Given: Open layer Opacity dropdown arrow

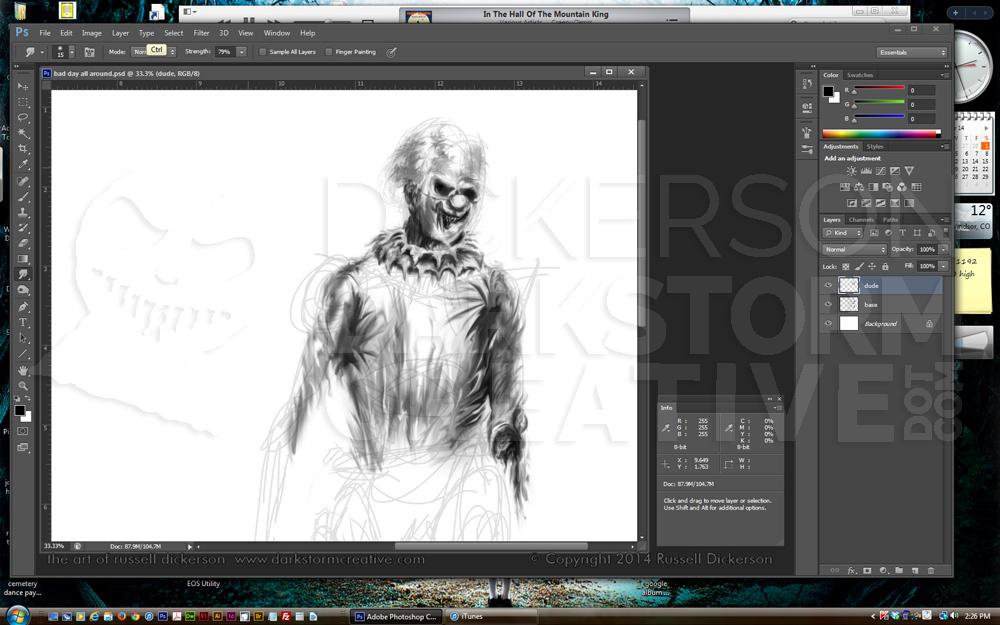Looking at the screenshot, I should (x=944, y=249).
